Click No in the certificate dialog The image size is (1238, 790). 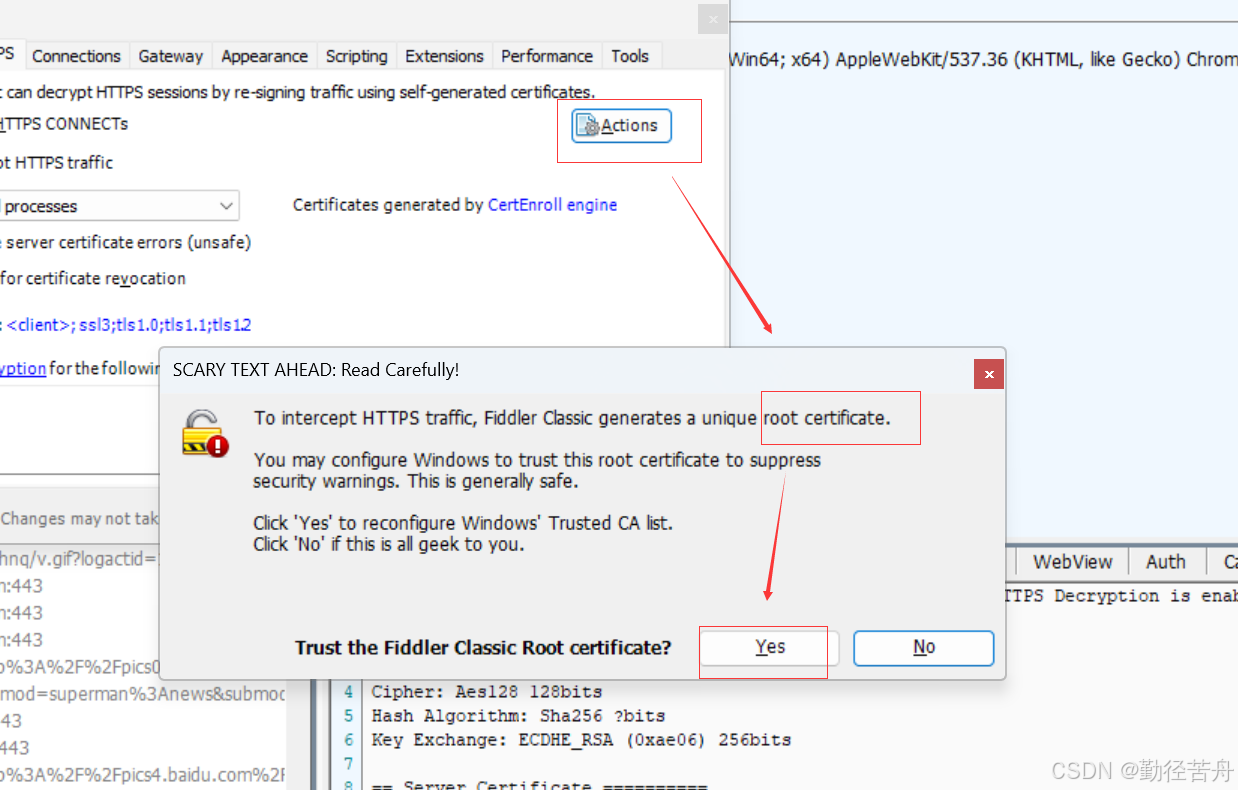[x=923, y=648]
